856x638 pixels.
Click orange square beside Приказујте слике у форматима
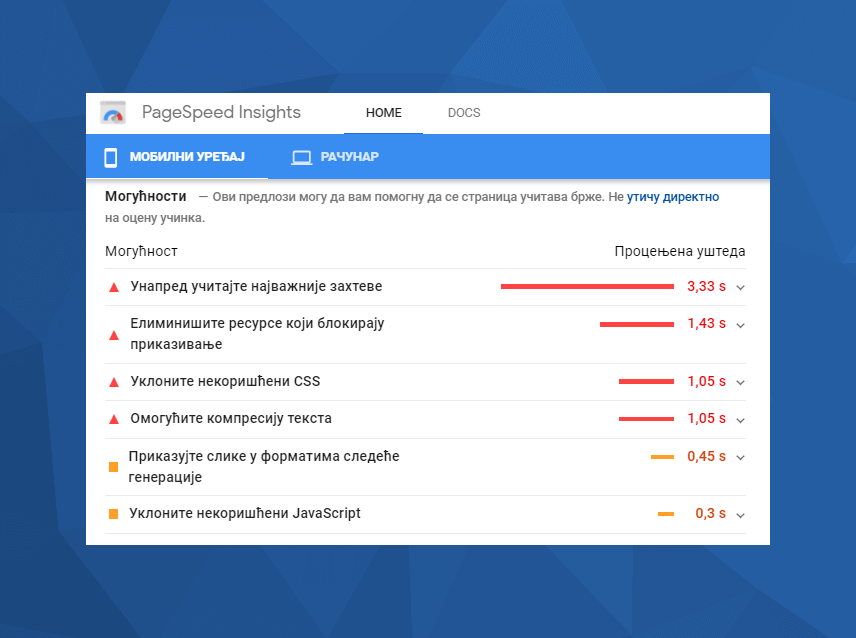[113, 467]
